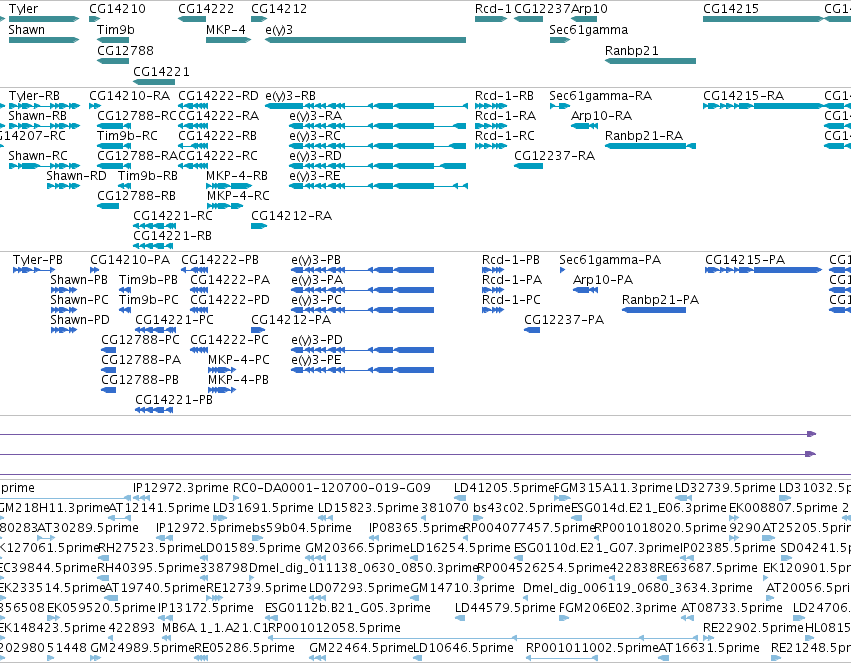Select the RE22902.5prime EST
Image resolution: width=851 pixels, height=663 pixels.
coord(708,638)
